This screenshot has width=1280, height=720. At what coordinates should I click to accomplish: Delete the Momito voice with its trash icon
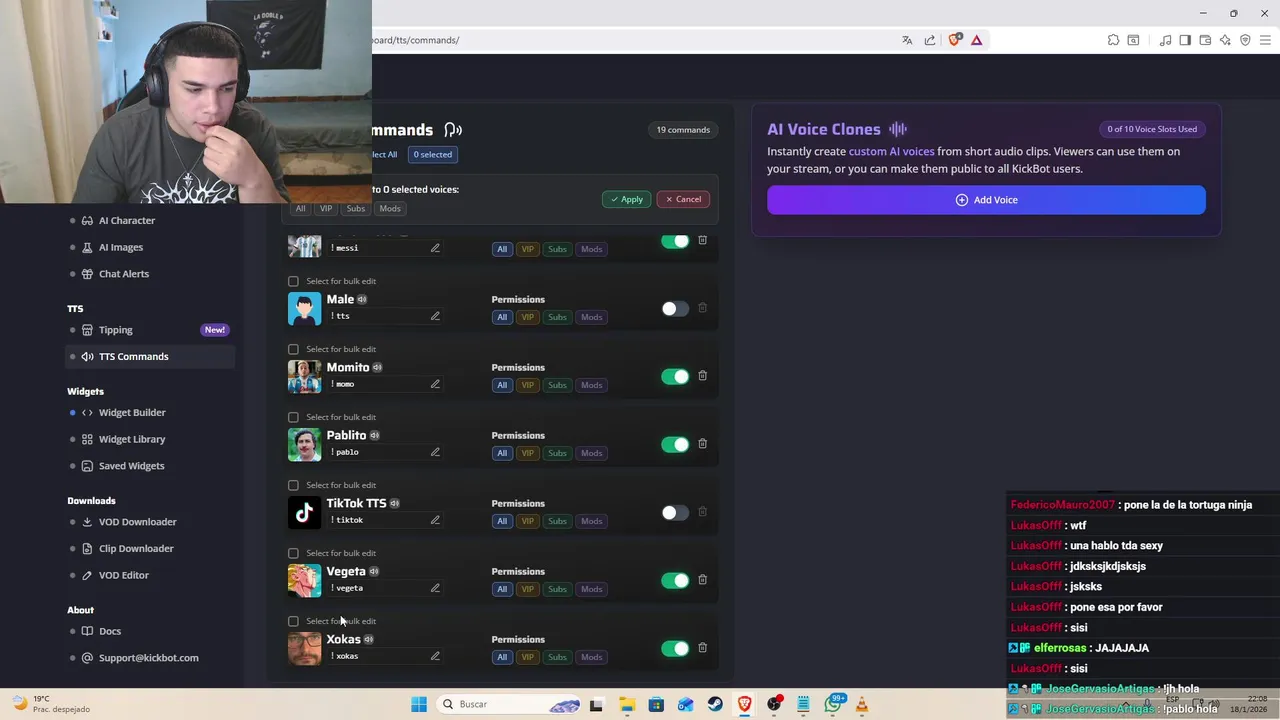(702, 376)
